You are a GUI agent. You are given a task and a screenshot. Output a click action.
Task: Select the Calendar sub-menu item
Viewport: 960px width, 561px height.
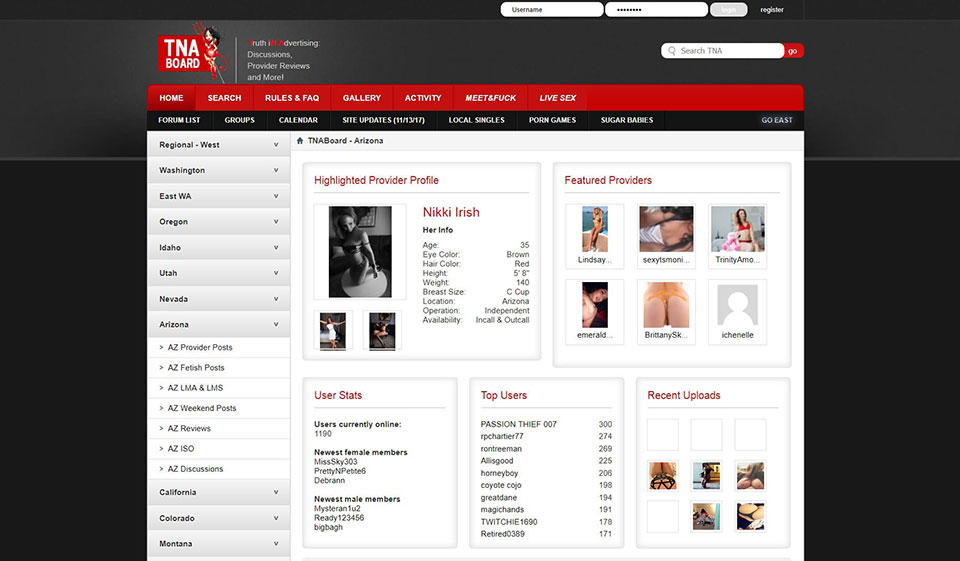pos(298,120)
